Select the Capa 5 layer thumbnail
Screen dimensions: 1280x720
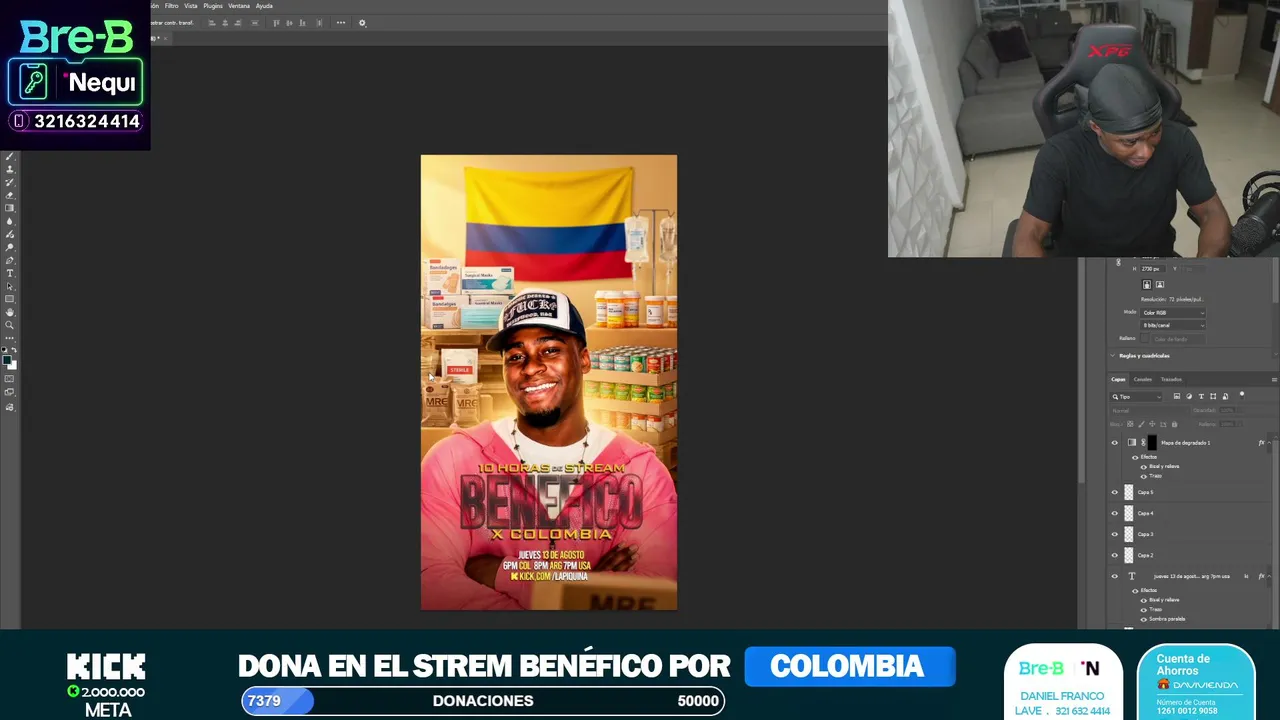point(1129,492)
